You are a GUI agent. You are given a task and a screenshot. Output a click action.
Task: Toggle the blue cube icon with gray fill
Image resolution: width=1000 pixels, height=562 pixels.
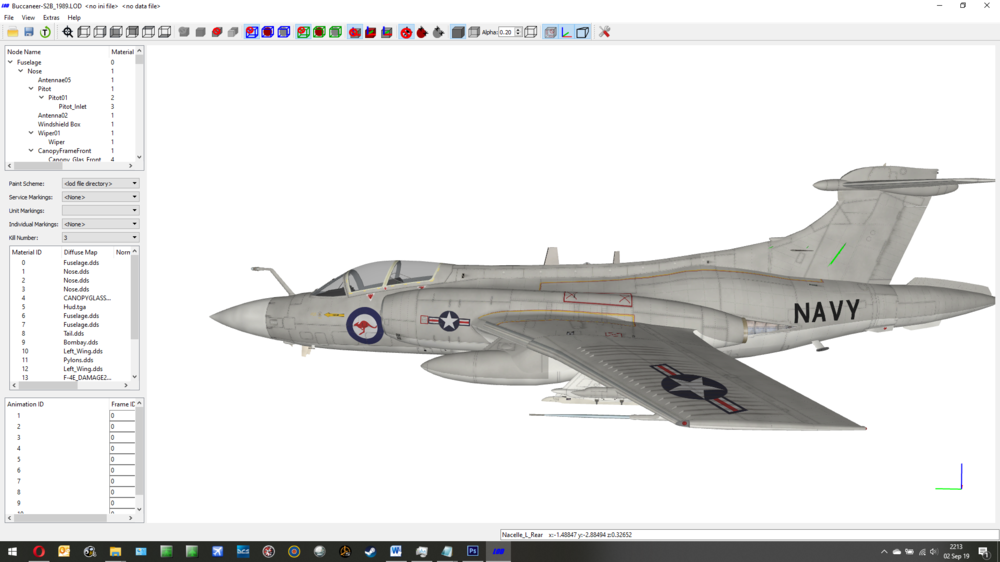[284, 32]
